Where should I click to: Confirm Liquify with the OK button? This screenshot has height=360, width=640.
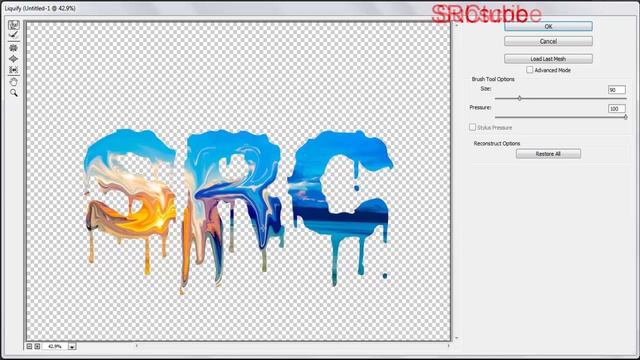tap(548, 26)
